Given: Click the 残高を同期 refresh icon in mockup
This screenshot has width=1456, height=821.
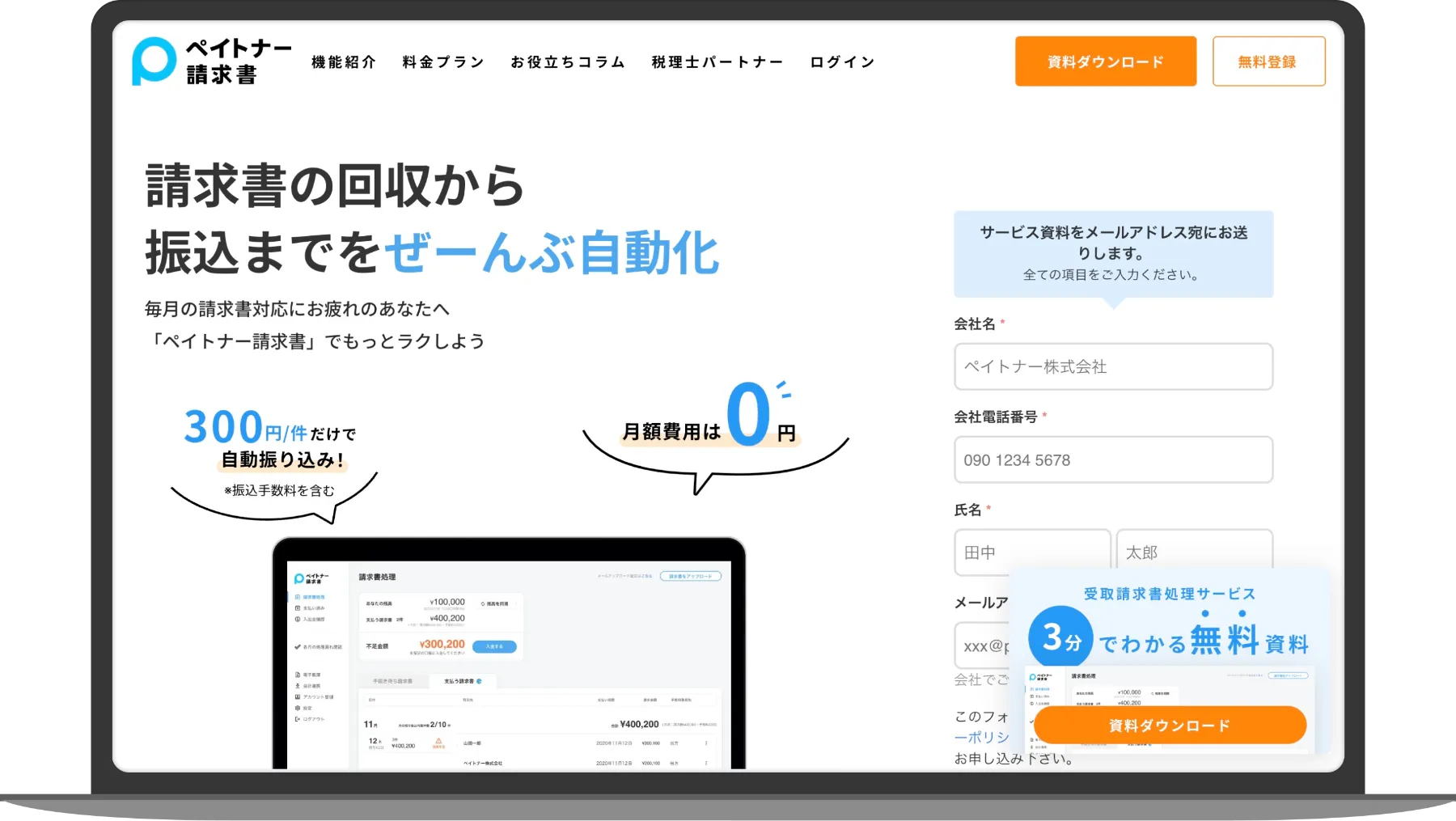Looking at the screenshot, I should point(483,603).
